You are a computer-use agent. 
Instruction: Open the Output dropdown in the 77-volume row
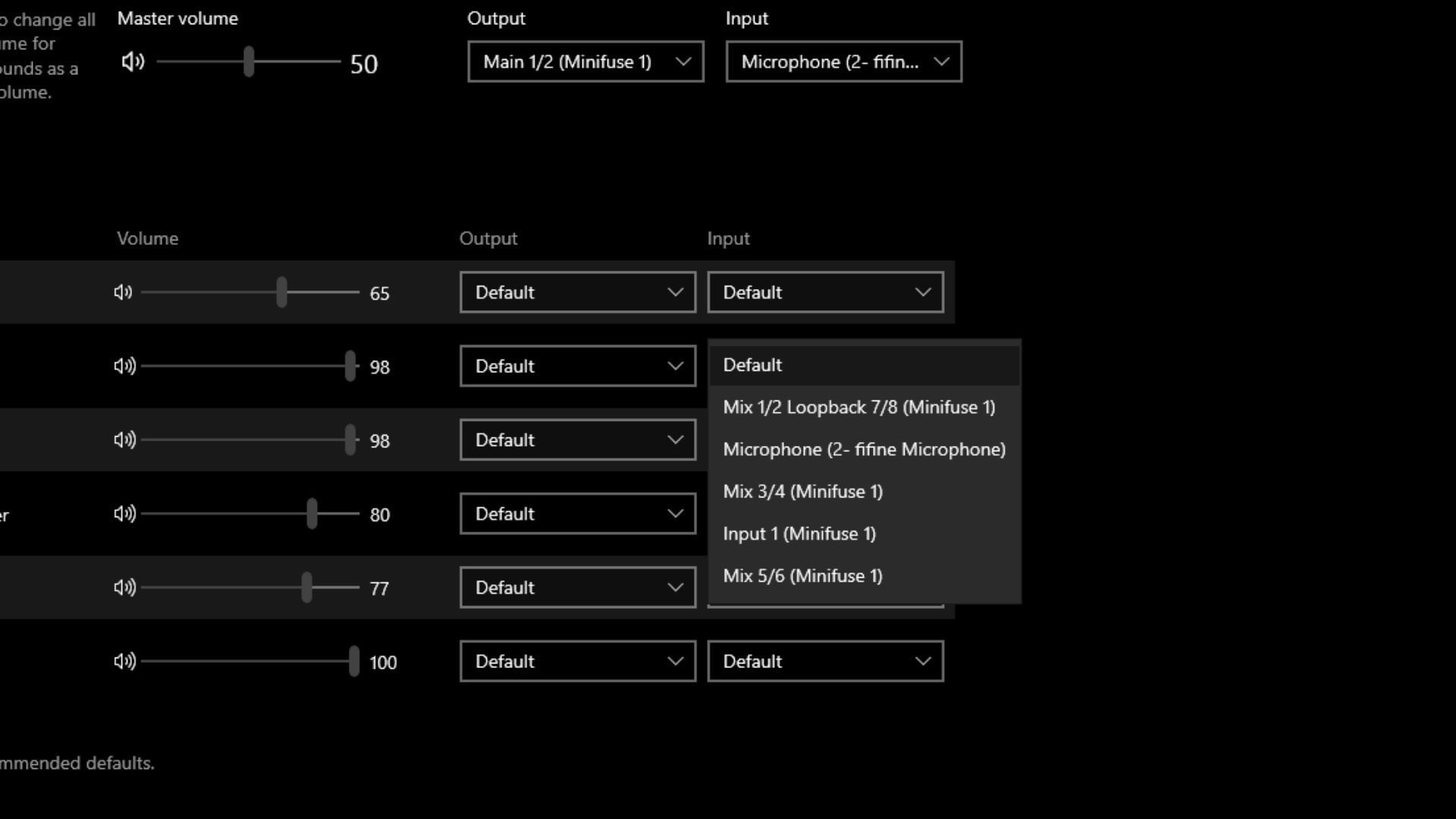tap(577, 588)
